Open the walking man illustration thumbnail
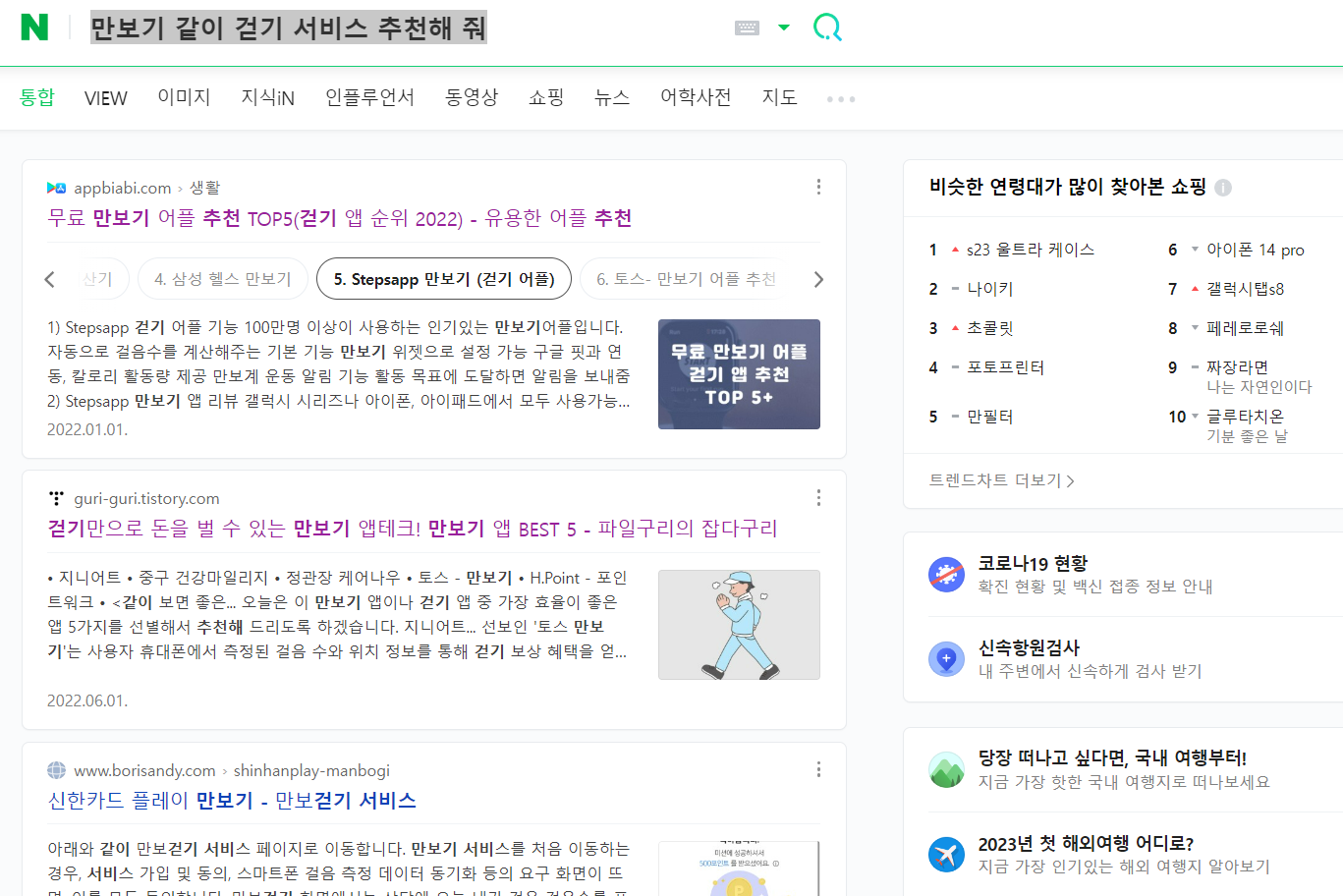The image size is (1343, 896). click(739, 625)
